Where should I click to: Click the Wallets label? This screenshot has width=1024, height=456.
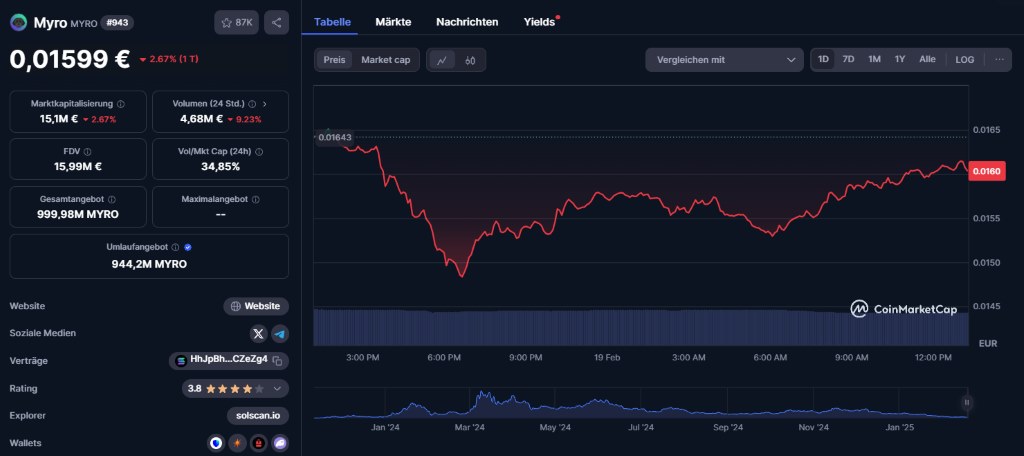[25, 443]
